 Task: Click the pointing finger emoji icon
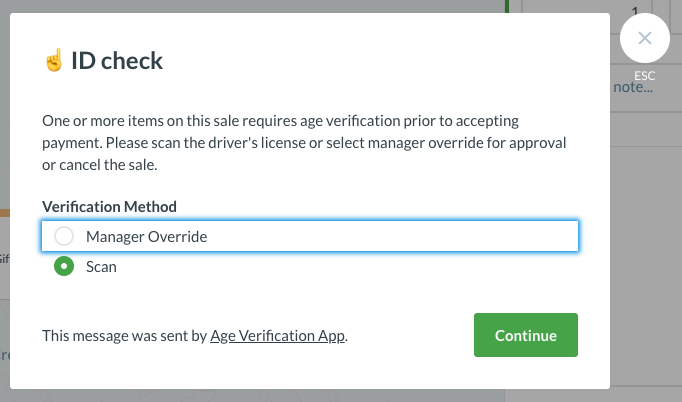(x=53, y=62)
